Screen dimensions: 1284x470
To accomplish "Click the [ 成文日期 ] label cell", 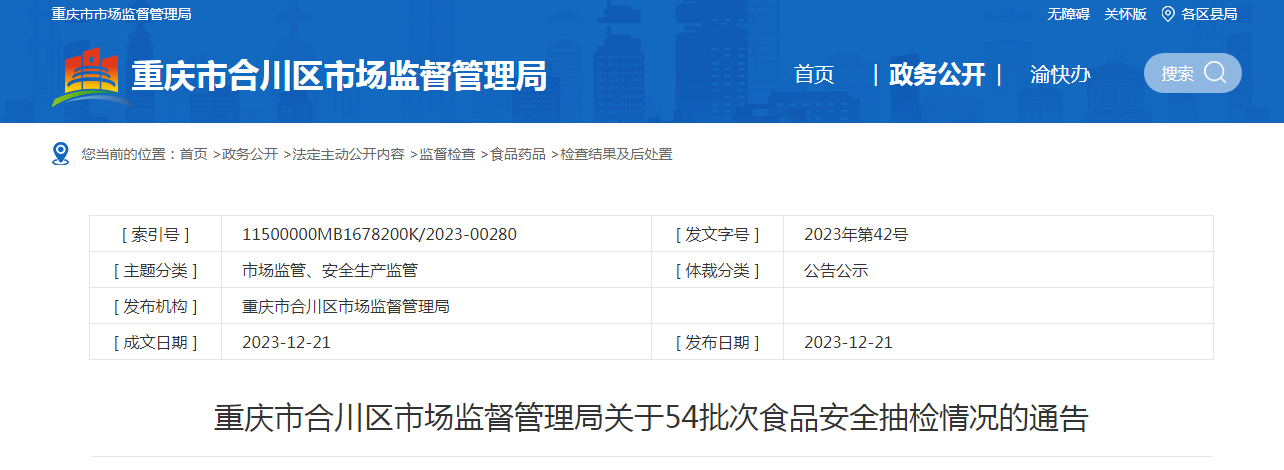I will [x=155, y=342].
